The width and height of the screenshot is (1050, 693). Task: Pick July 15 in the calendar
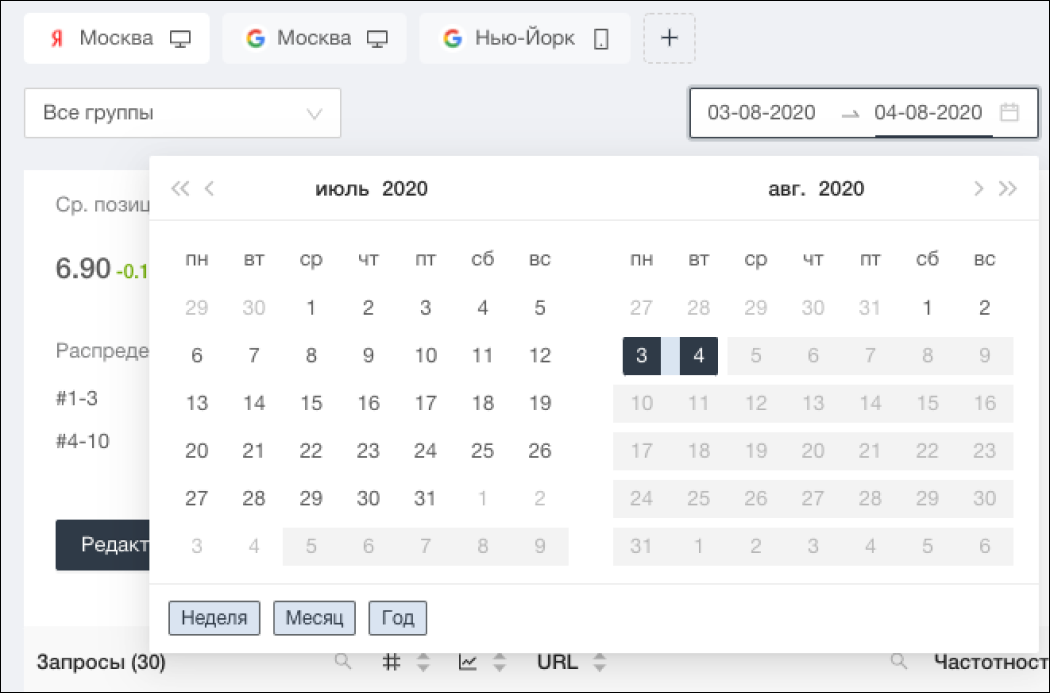(x=311, y=404)
